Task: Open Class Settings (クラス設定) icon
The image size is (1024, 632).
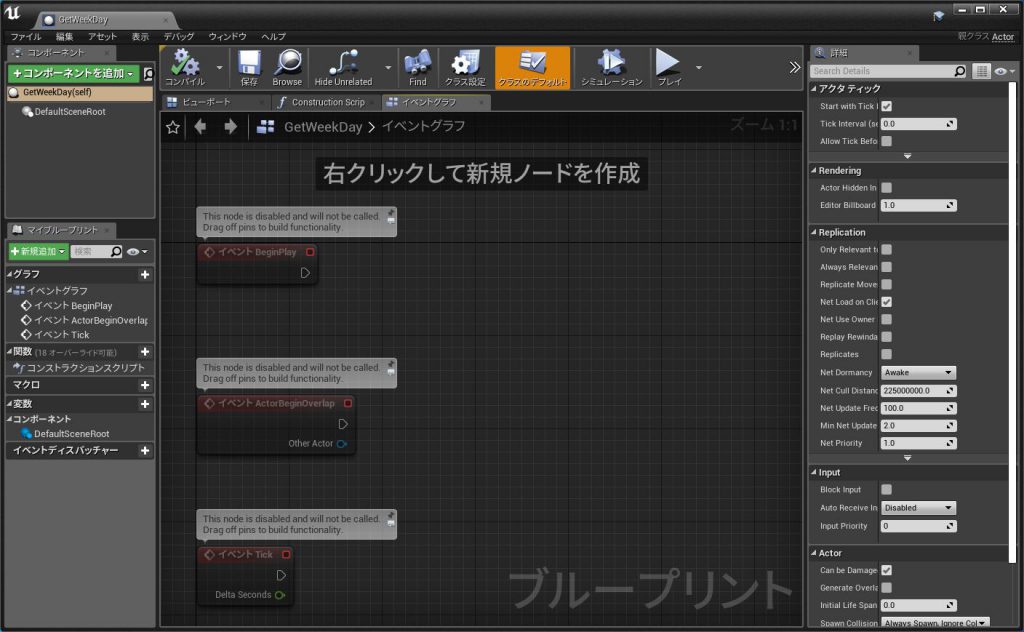Action: click(465, 67)
